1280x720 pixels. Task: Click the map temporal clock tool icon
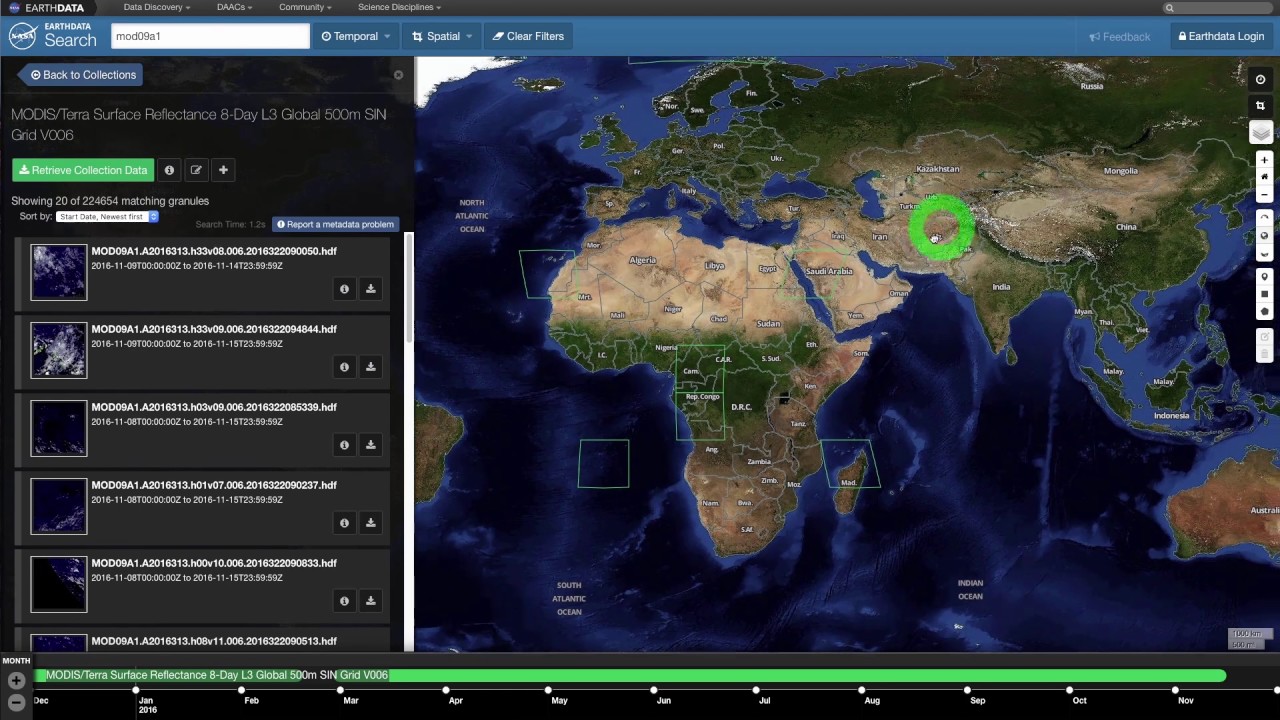[1260, 80]
